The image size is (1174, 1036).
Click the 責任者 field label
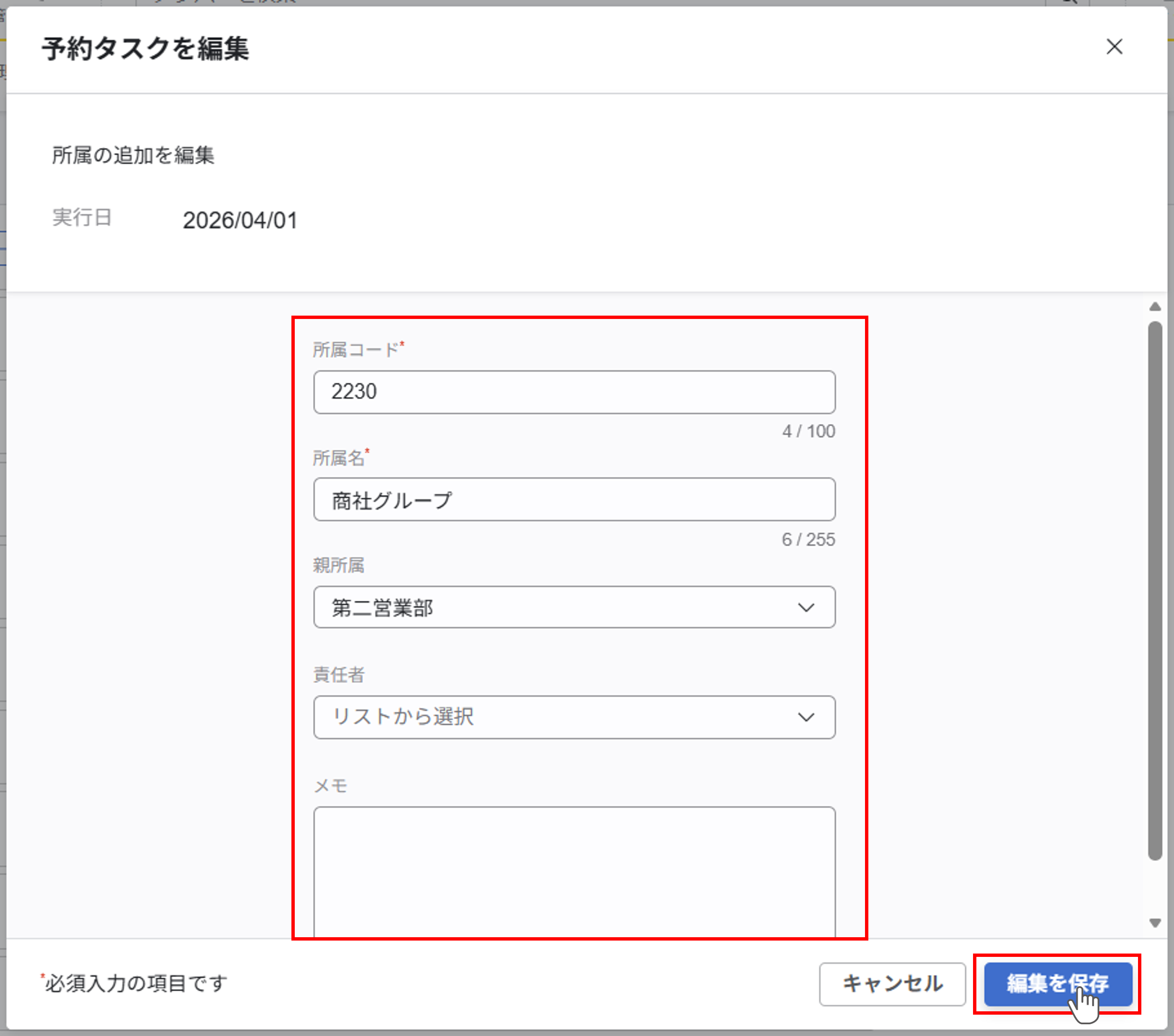click(x=338, y=675)
